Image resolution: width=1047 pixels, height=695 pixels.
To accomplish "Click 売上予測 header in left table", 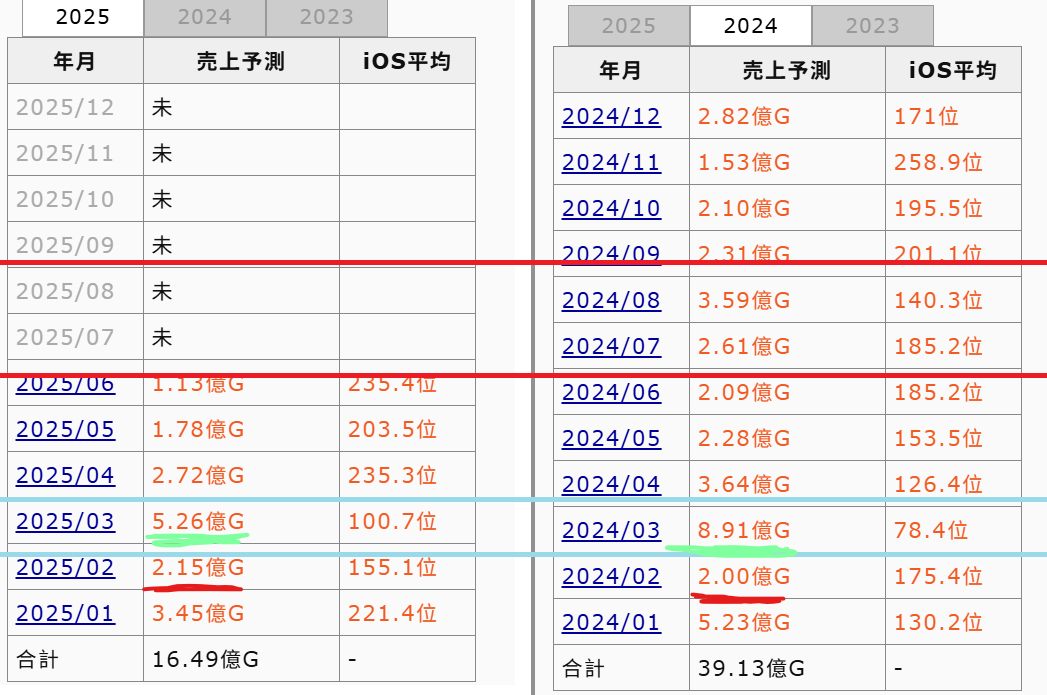I will (x=241, y=61).
